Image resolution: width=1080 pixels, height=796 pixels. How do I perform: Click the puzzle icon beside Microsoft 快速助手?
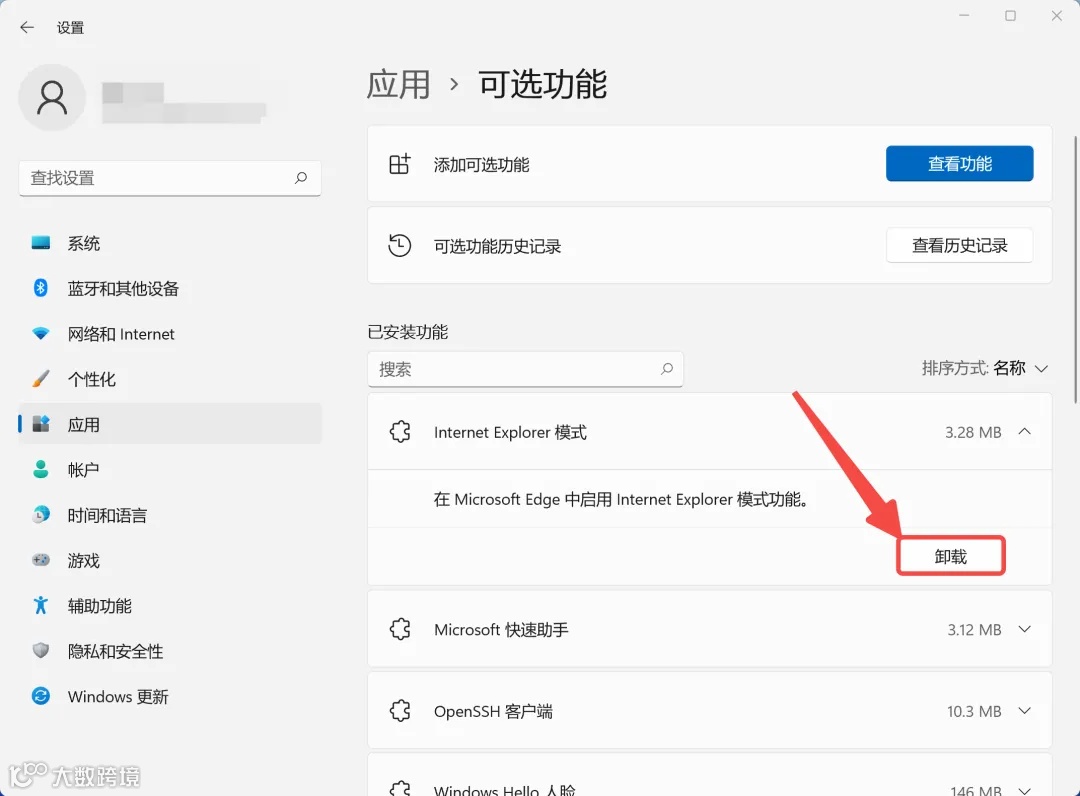[400, 629]
